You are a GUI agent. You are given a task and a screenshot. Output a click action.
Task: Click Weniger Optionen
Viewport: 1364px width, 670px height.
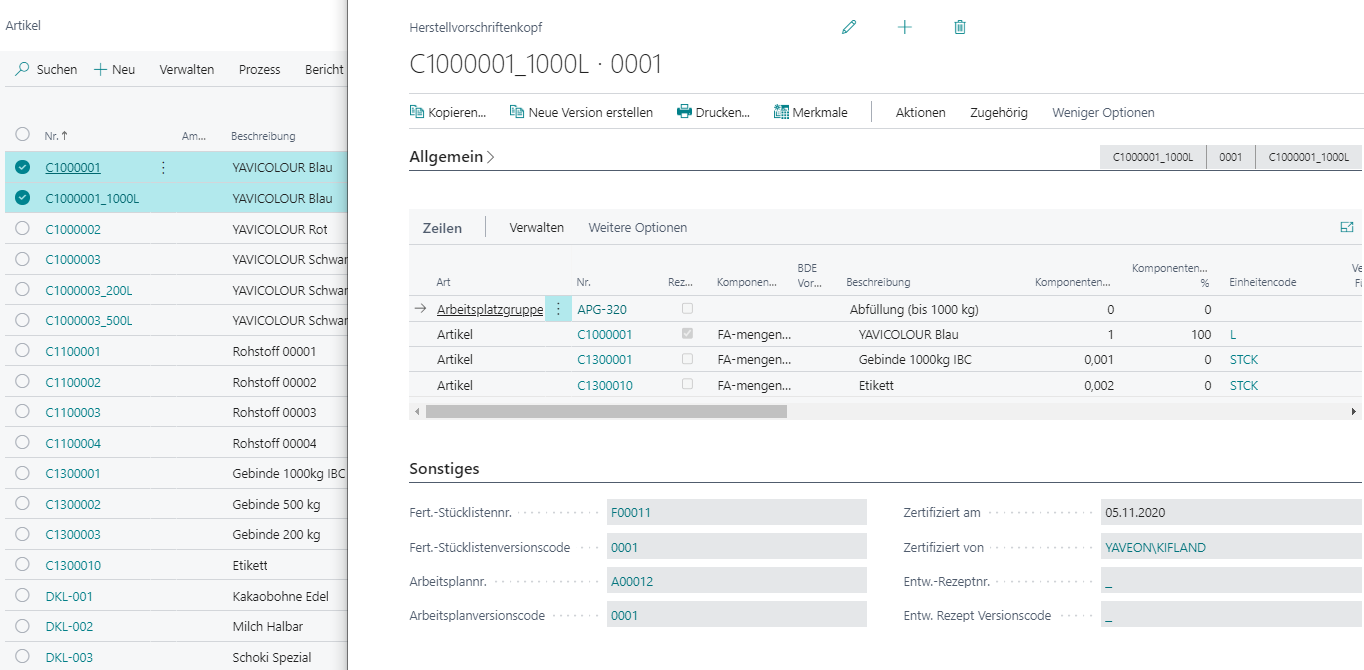click(x=1103, y=112)
